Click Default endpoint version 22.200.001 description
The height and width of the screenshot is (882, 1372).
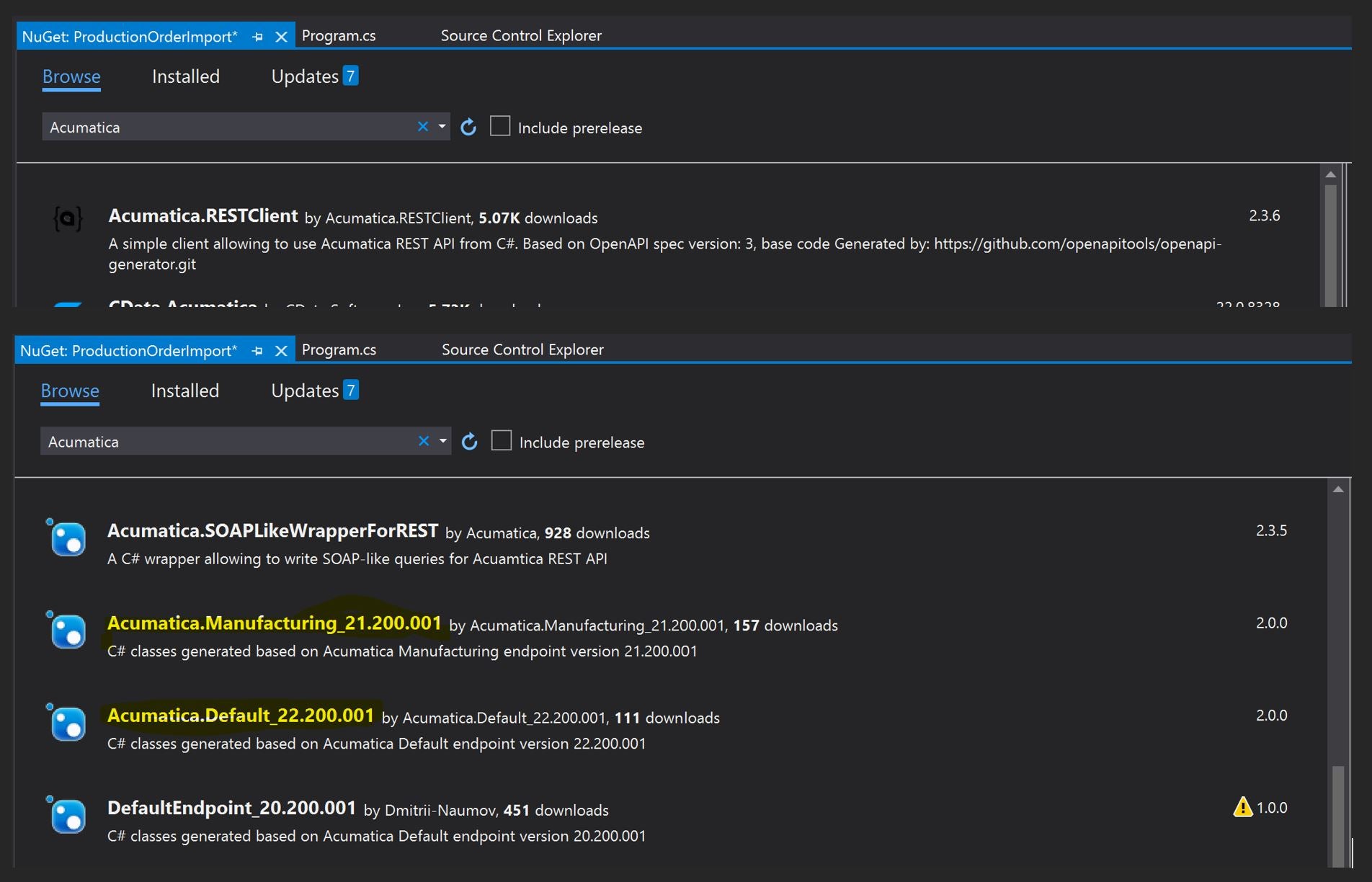coord(377,743)
